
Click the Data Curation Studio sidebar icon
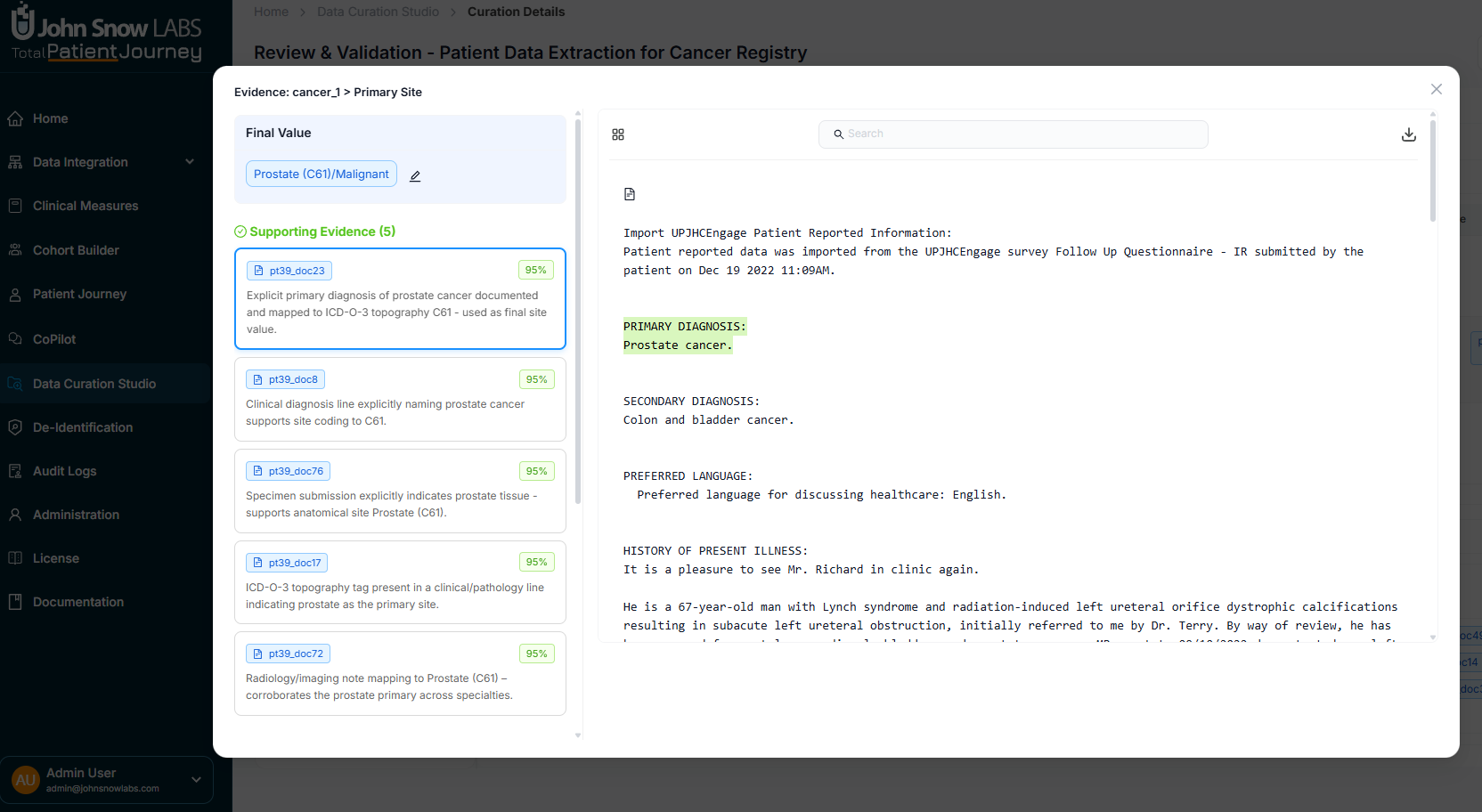pos(15,383)
